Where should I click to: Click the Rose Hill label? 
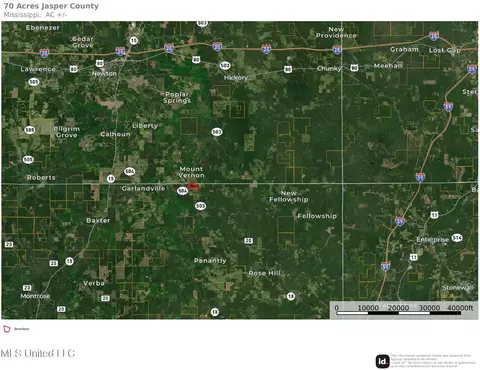[x=265, y=273]
